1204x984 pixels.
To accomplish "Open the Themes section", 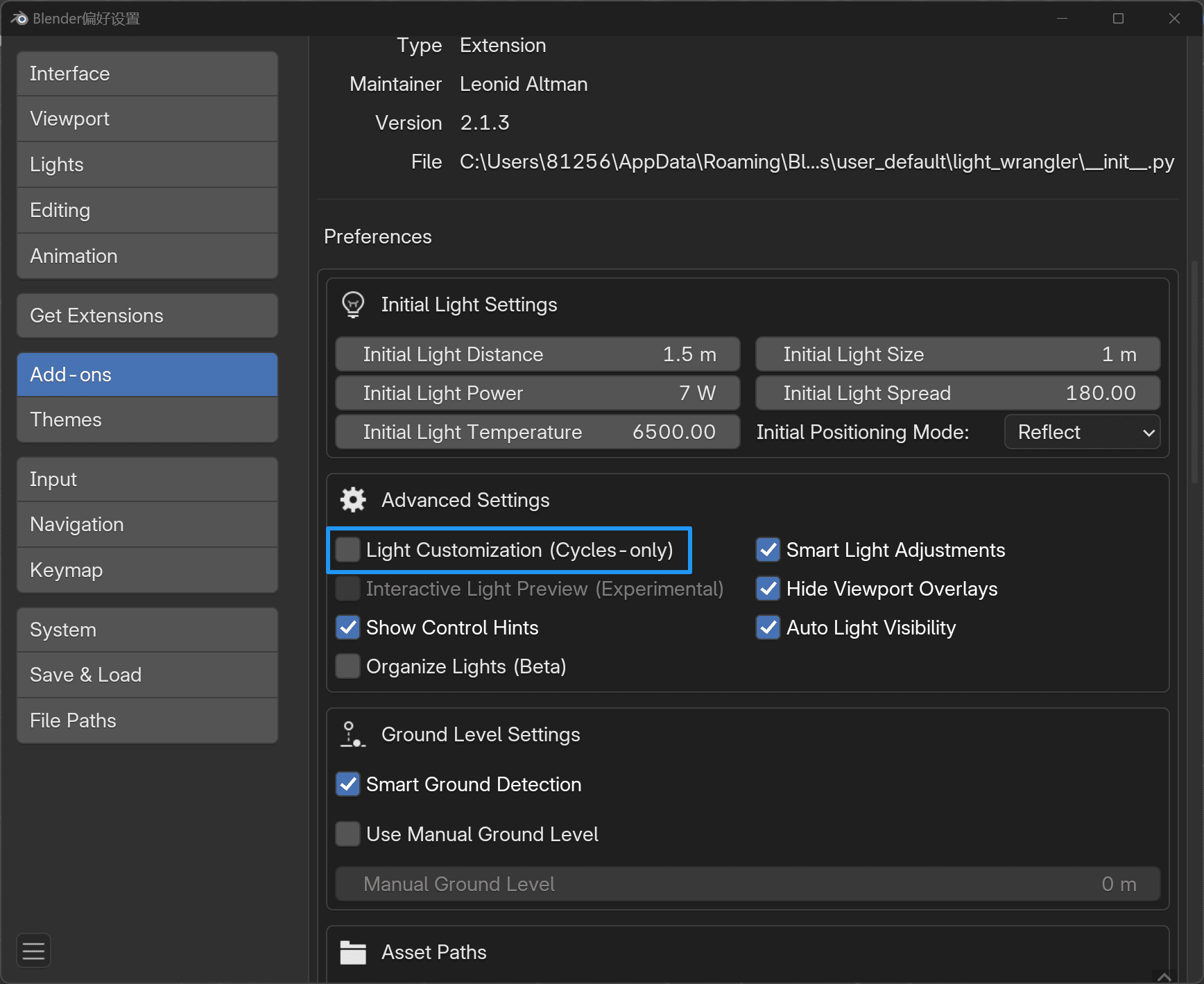I will point(147,420).
